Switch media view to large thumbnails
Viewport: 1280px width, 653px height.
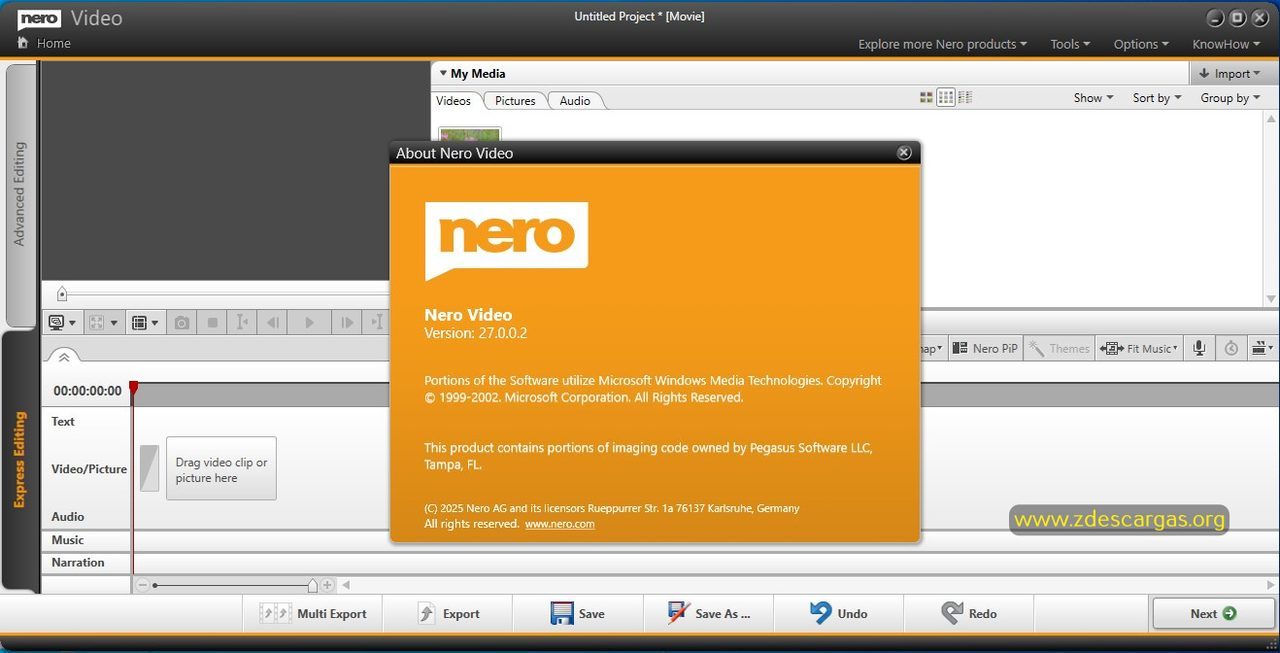[926, 97]
